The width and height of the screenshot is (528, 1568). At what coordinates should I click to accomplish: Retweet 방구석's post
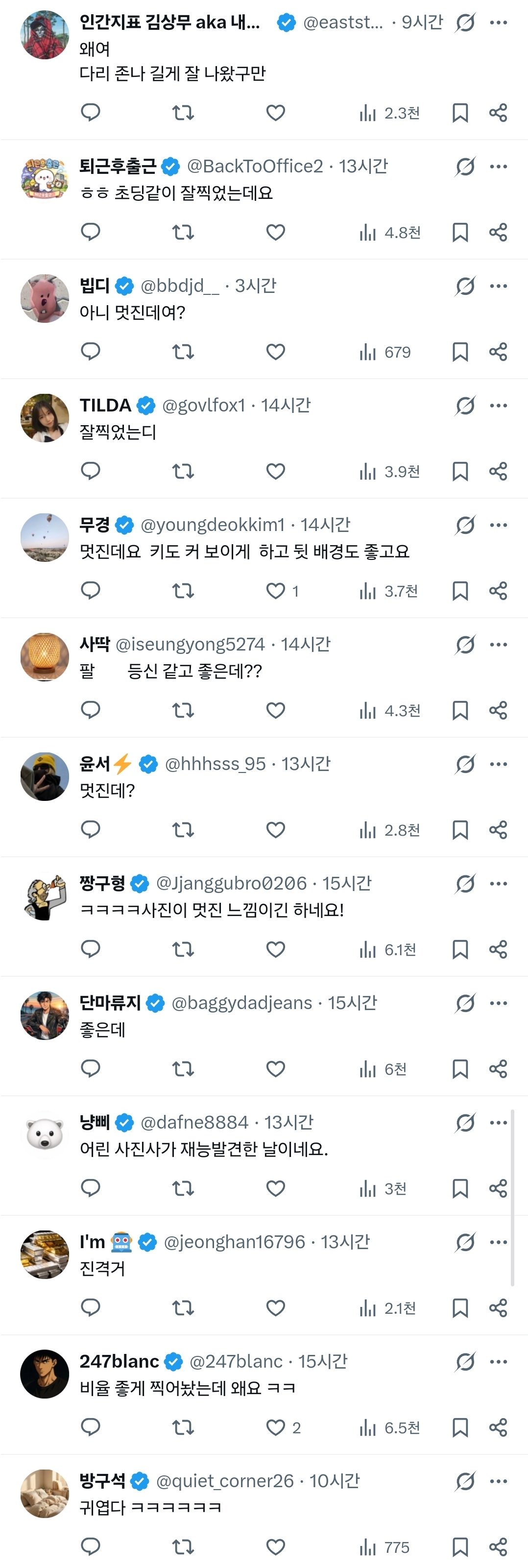pos(183,1547)
